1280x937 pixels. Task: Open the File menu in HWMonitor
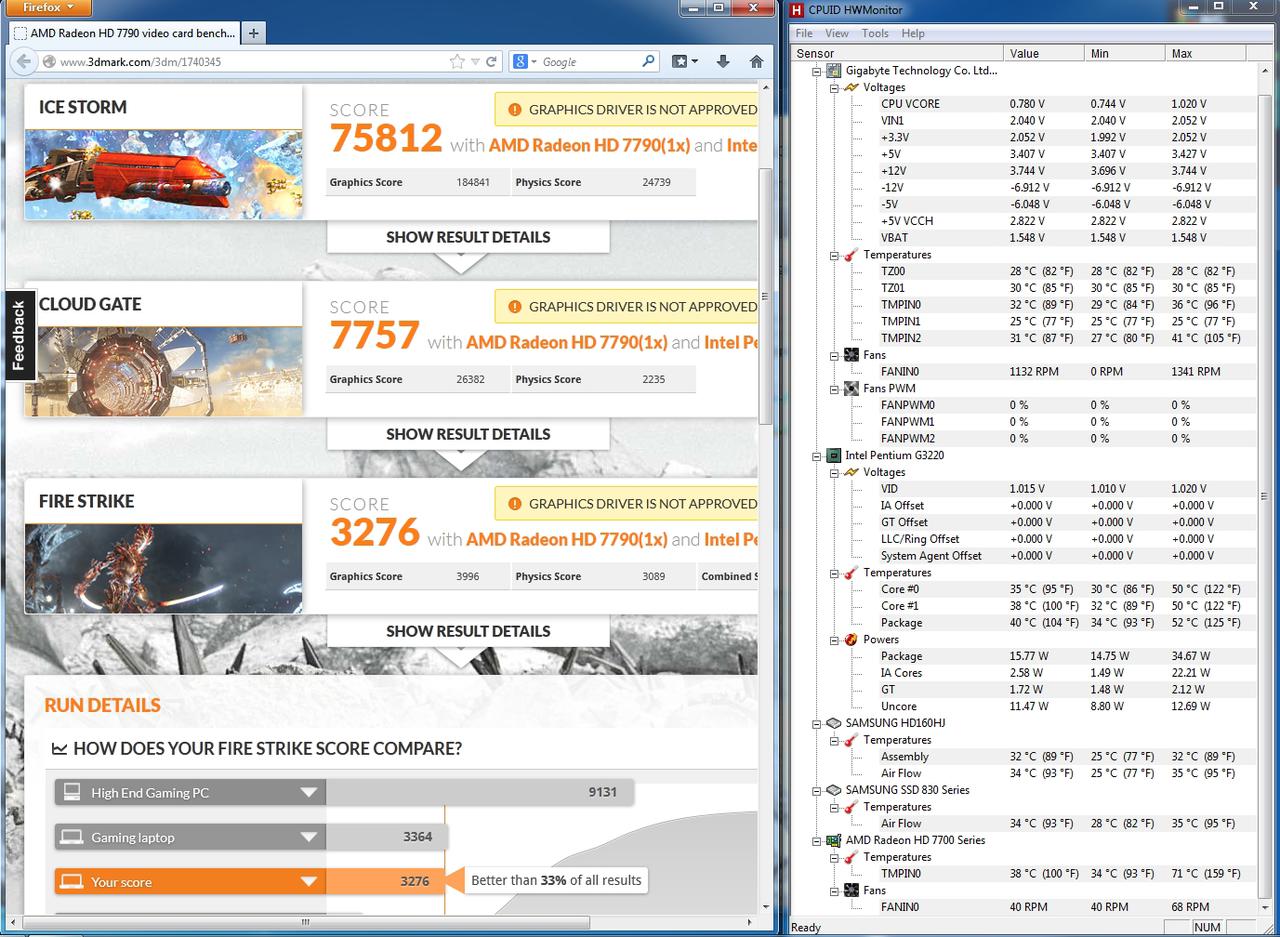[x=804, y=33]
